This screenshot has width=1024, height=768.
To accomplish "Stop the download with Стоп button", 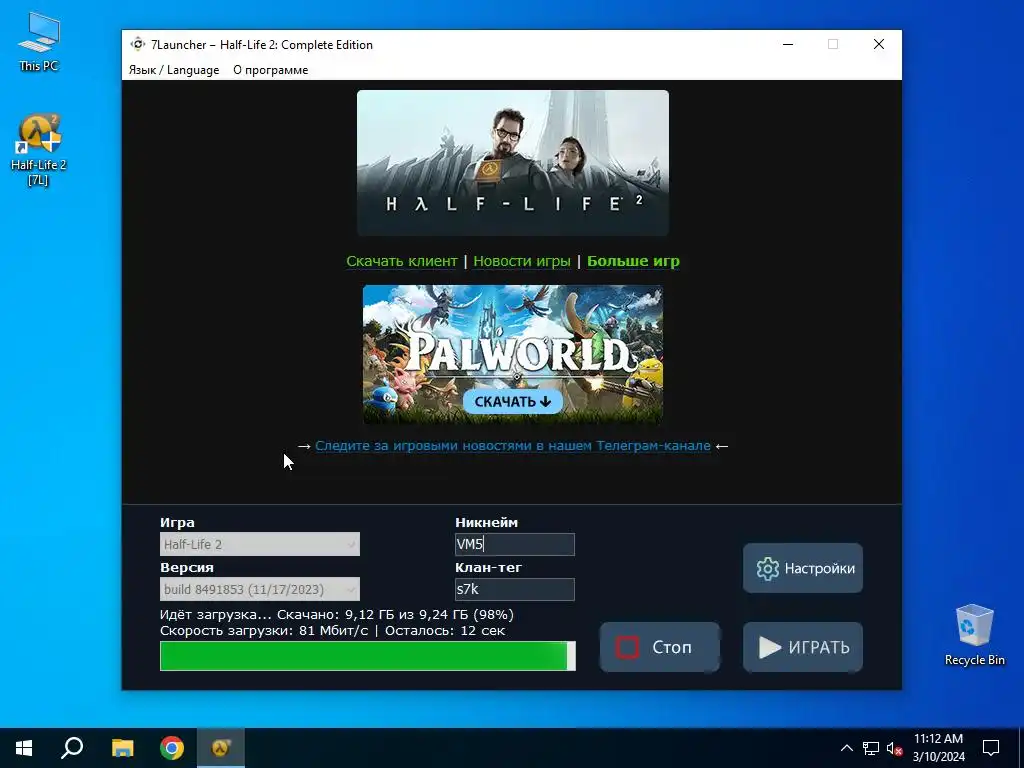I will (660, 647).
